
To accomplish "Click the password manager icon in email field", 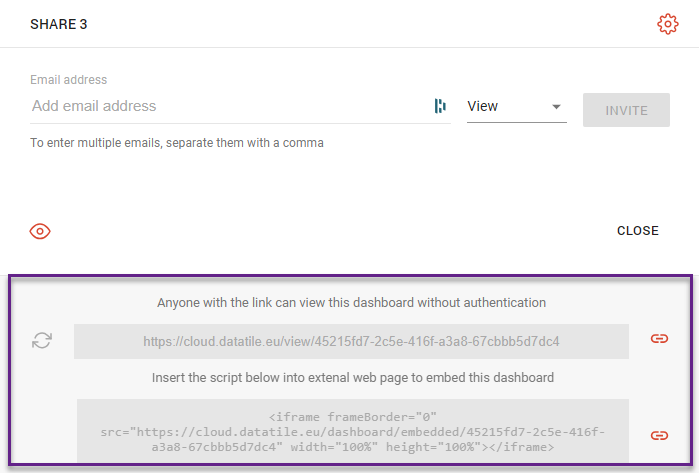I will tap(440, 106).
